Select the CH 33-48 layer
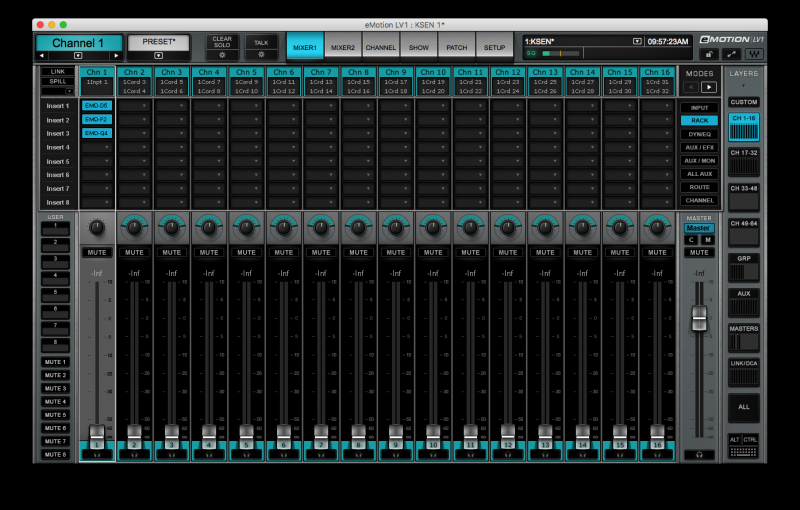Image resolution: width=800 pixels, height=510 pixels. tap(744, 197)
